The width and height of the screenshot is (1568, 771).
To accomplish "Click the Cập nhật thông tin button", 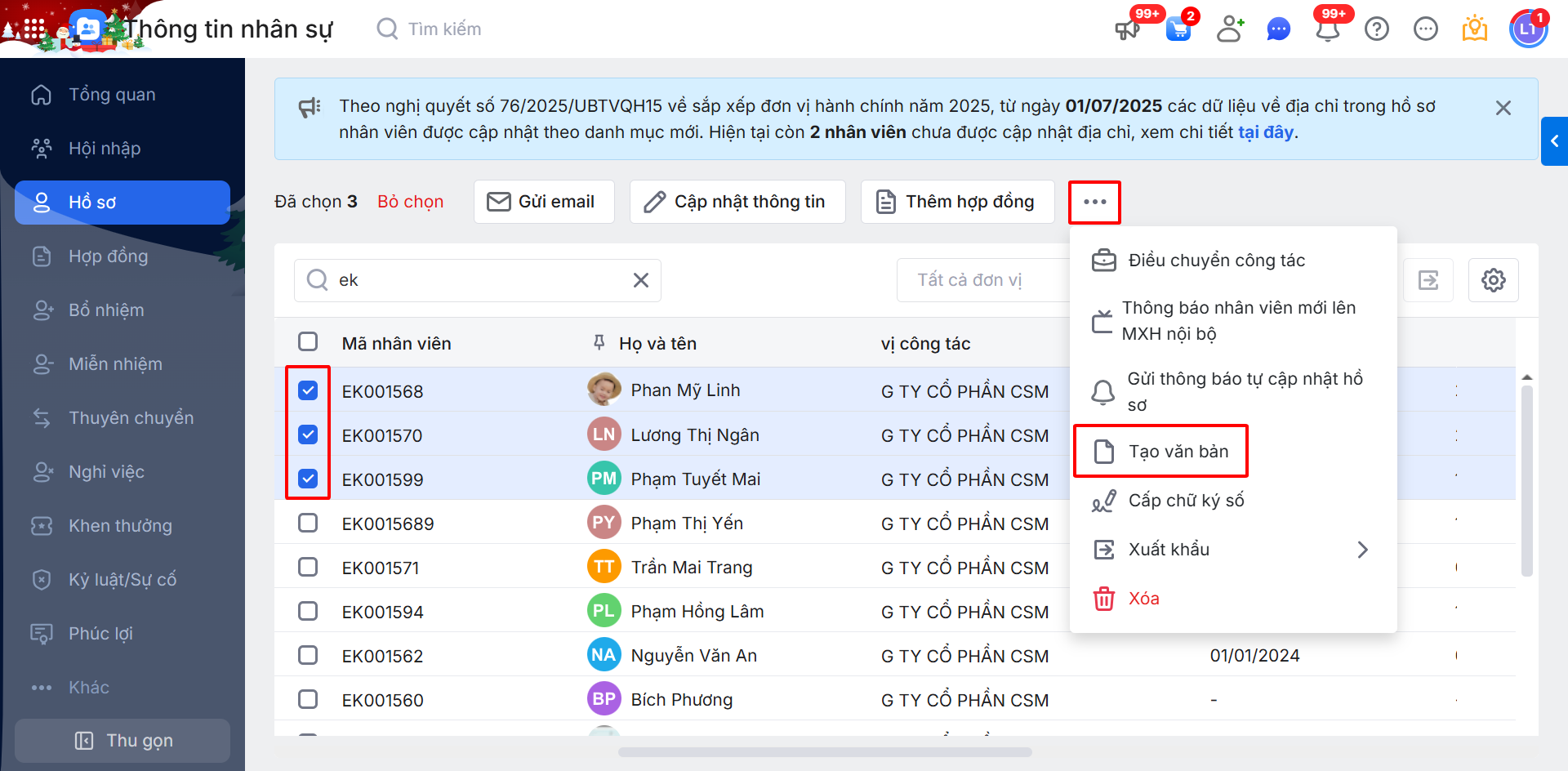I will click(x=737, y=202).
